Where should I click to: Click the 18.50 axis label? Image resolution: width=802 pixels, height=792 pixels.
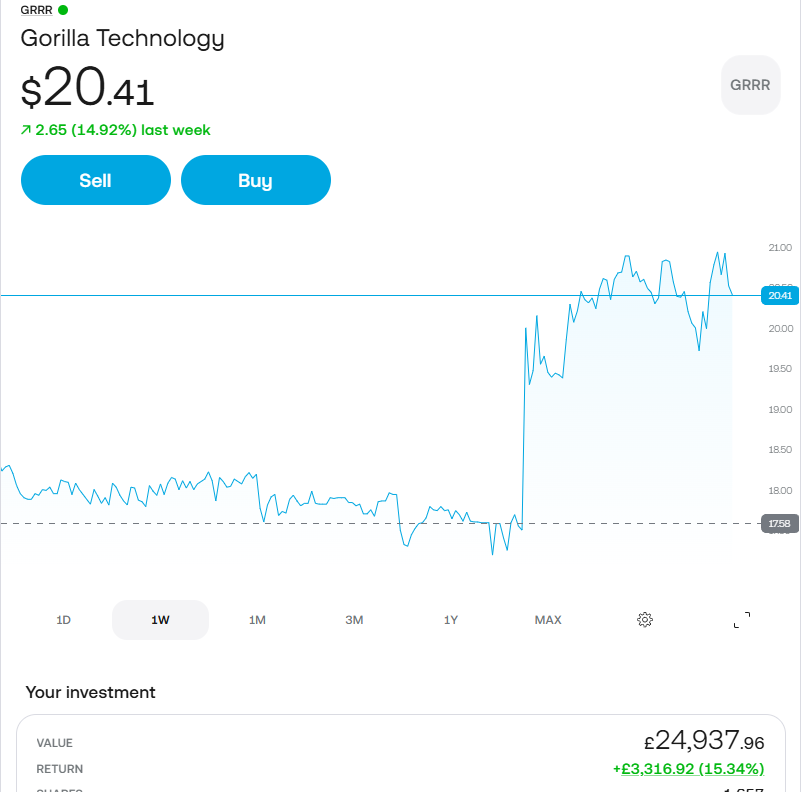[x=780, y=450]
